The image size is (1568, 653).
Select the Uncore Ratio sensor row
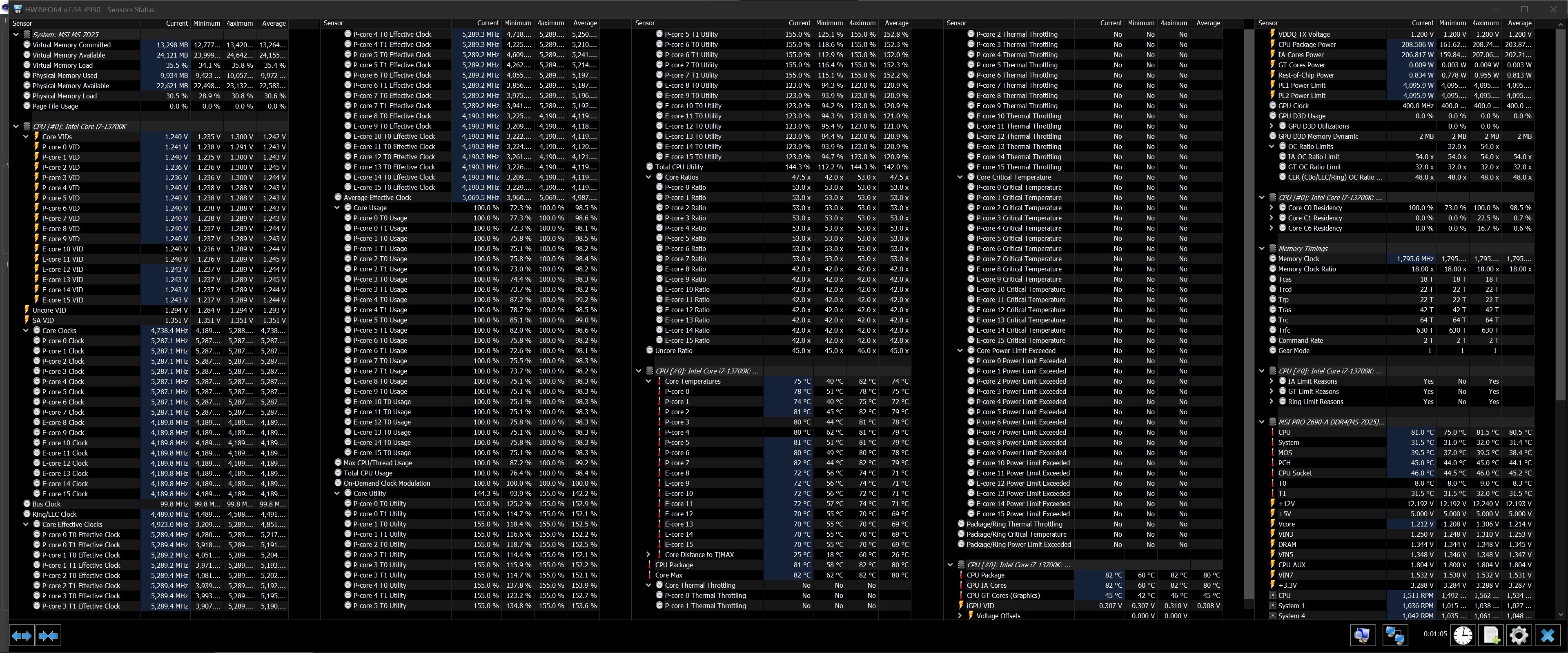673,351
